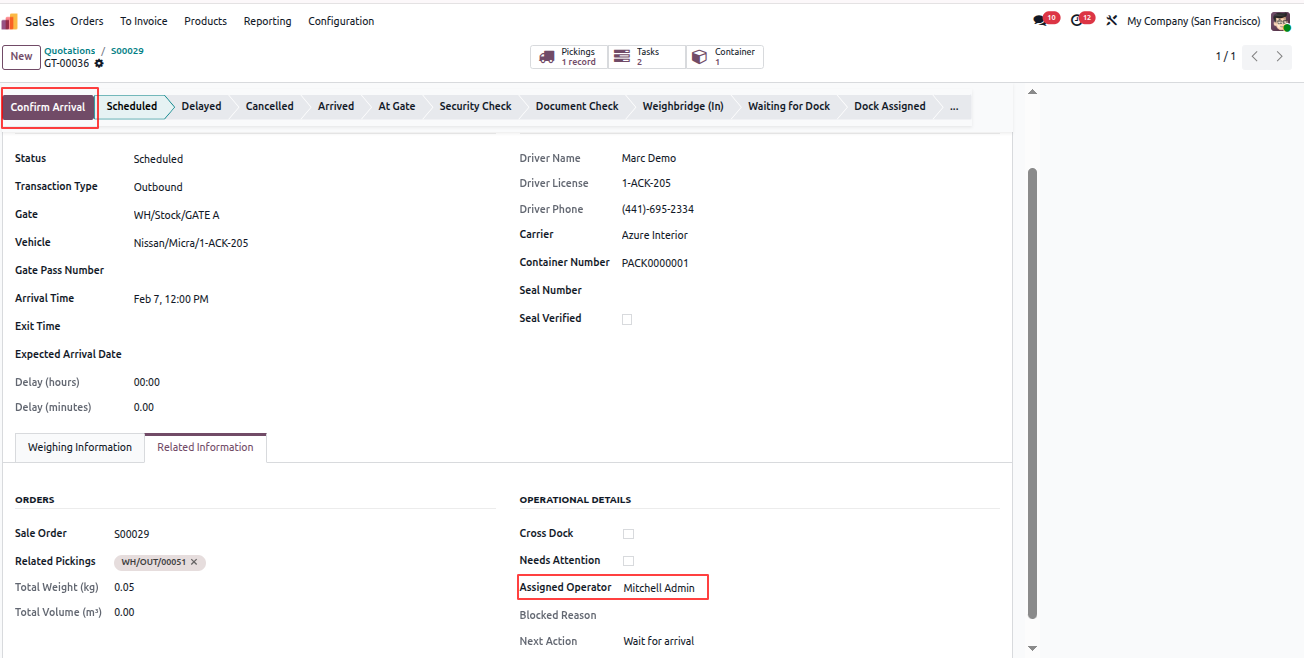The width and height of the screenshot is (1304, 658).
Task: Open the Container box smart button
Action: 725,57
